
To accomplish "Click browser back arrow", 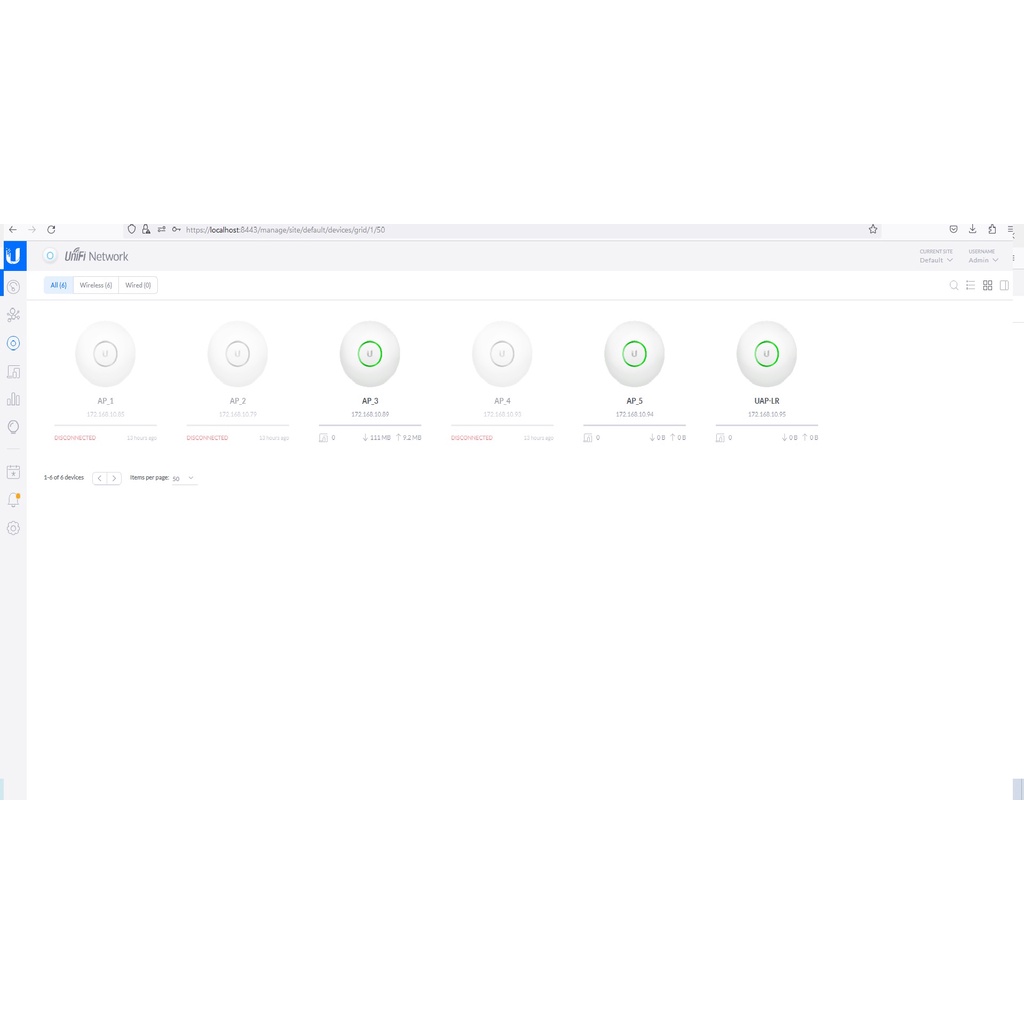I will [x=13, y=230].
